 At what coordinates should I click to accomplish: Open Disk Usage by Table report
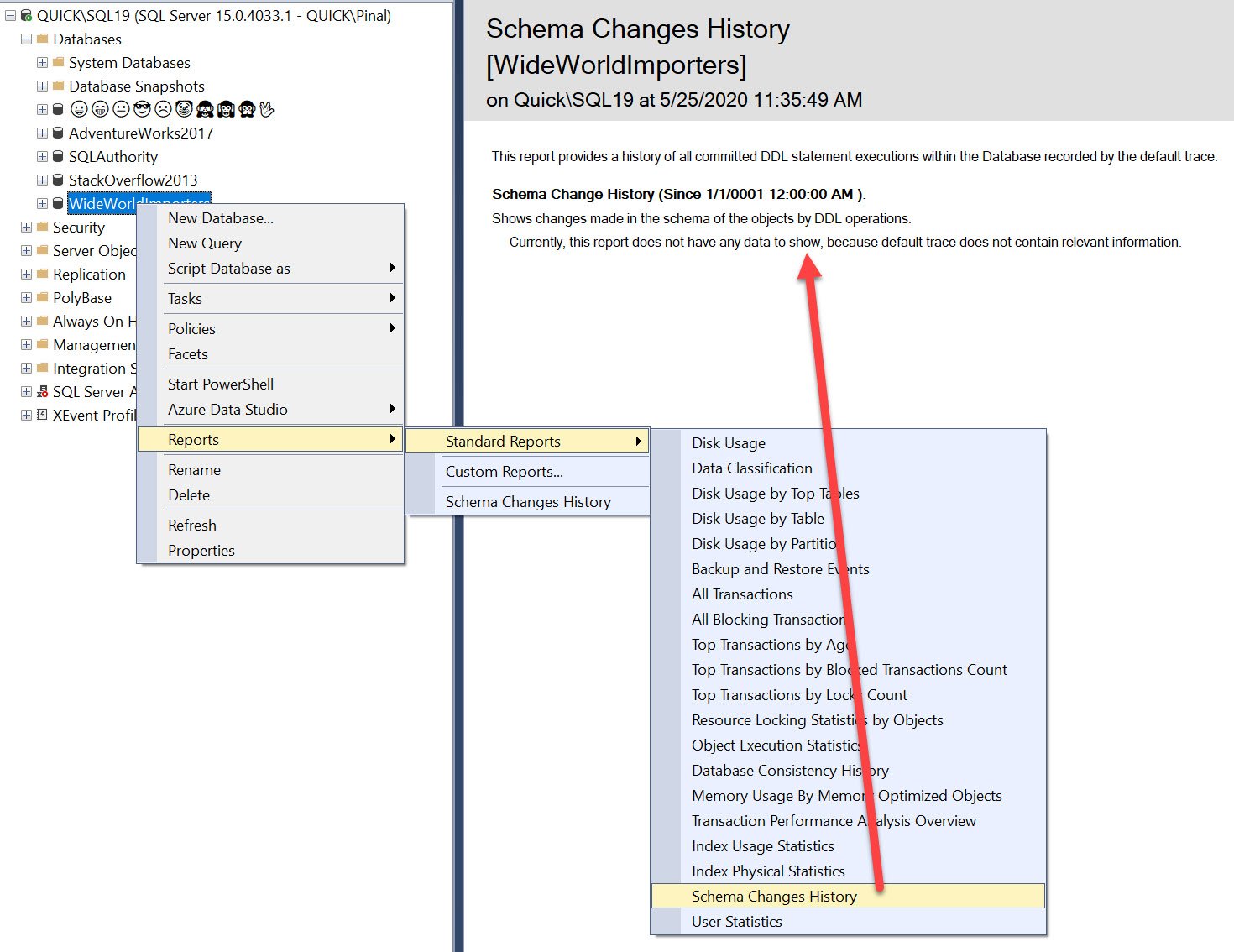point(848,519)
